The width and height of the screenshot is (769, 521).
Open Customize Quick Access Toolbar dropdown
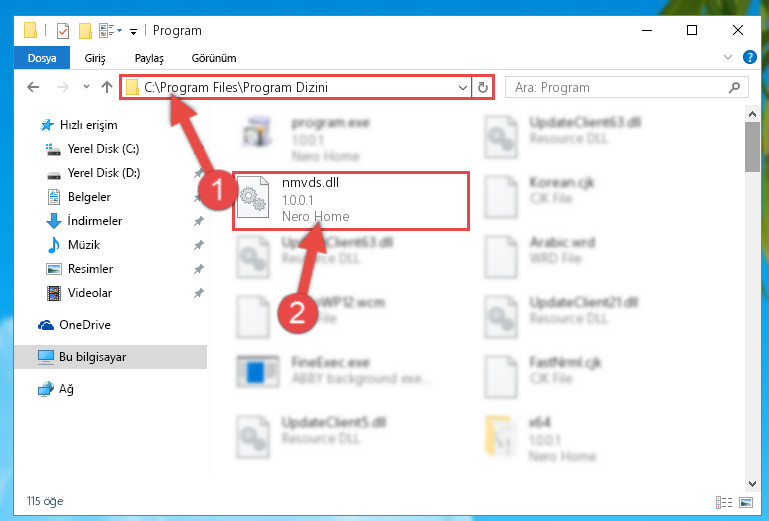pyautogui.click(x=133, y=31)
